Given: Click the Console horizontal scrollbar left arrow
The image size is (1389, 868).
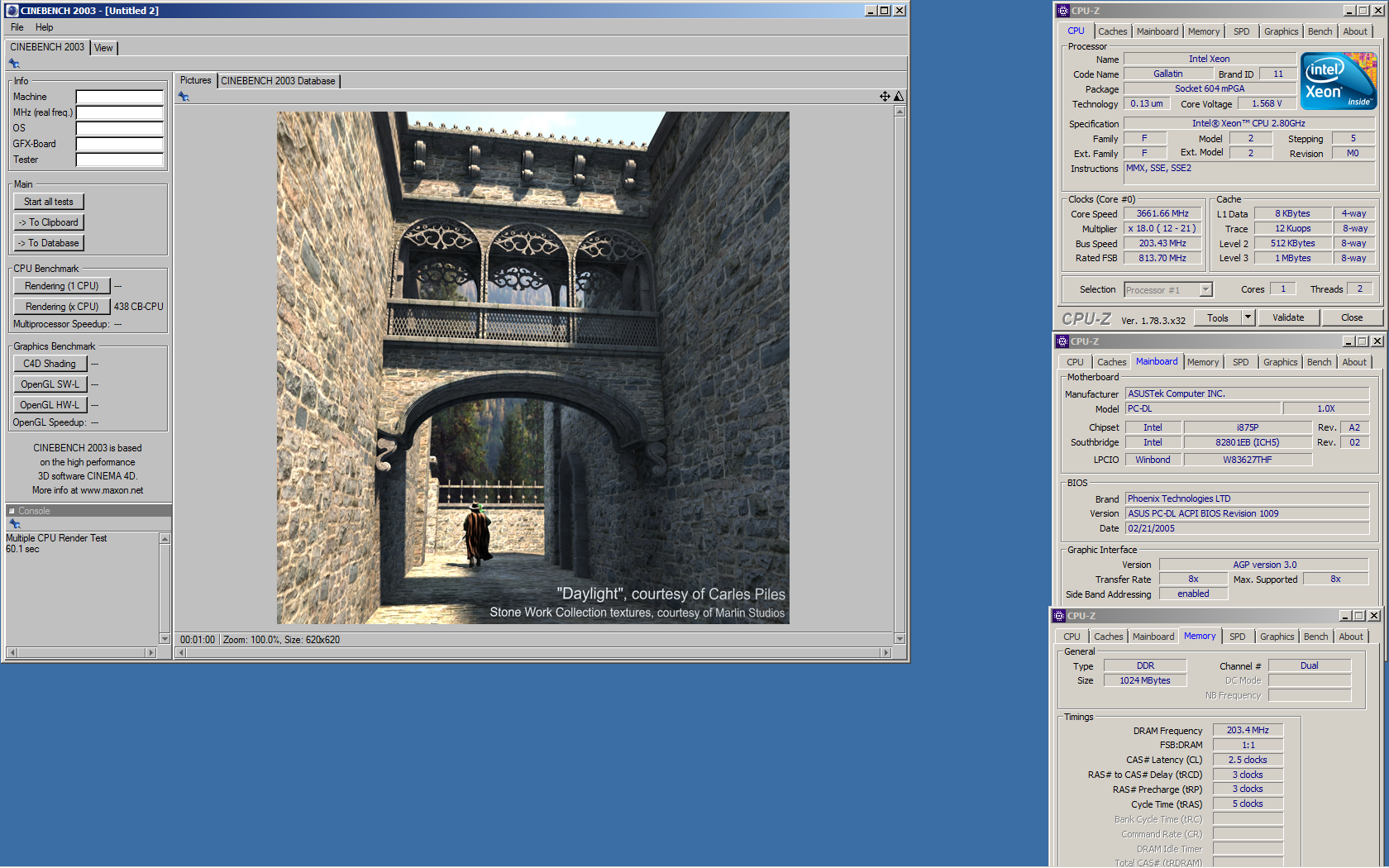Looking at the screenshot, I should (12, 652).
